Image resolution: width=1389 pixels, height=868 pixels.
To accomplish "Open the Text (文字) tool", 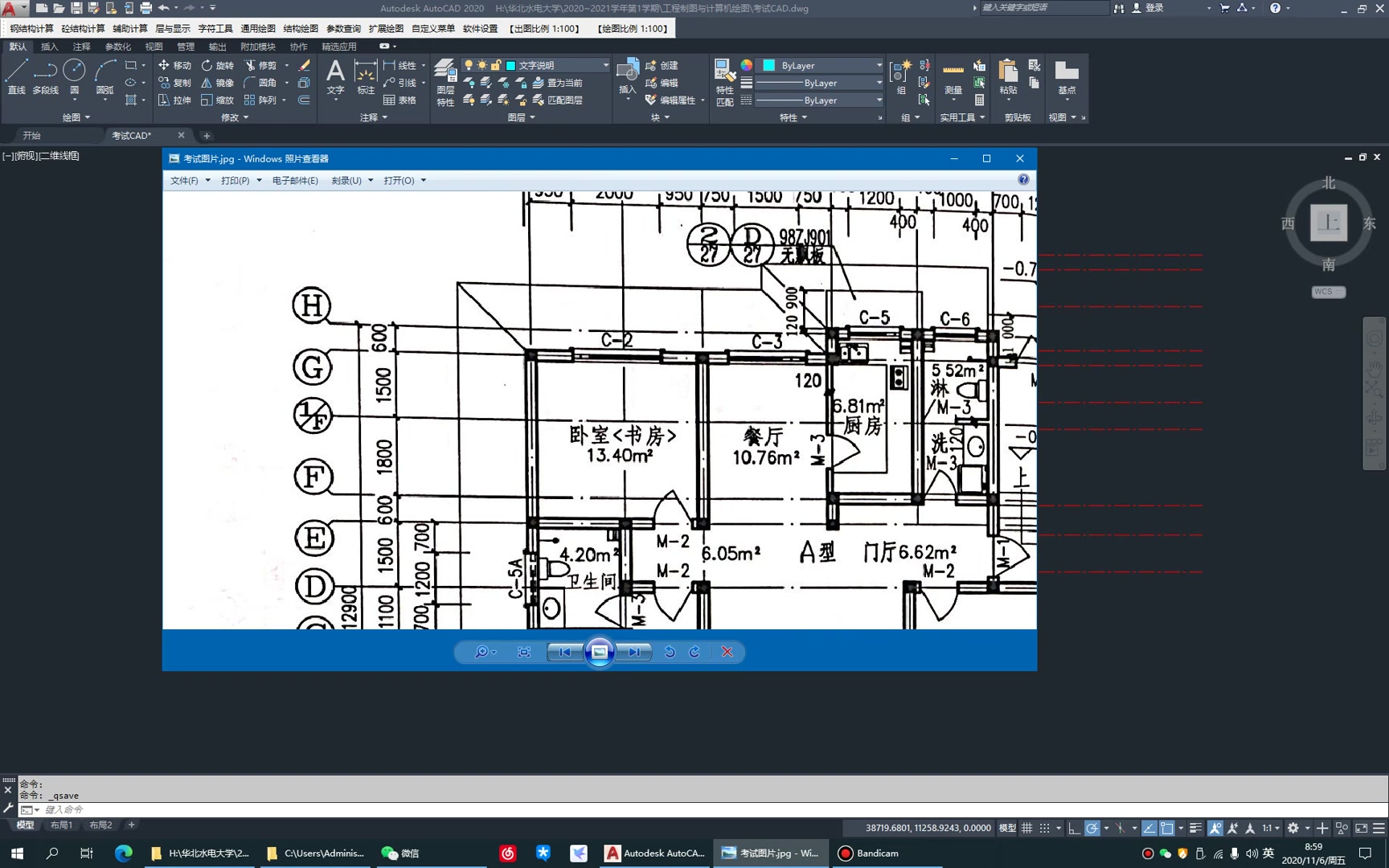I will (335, 78).
